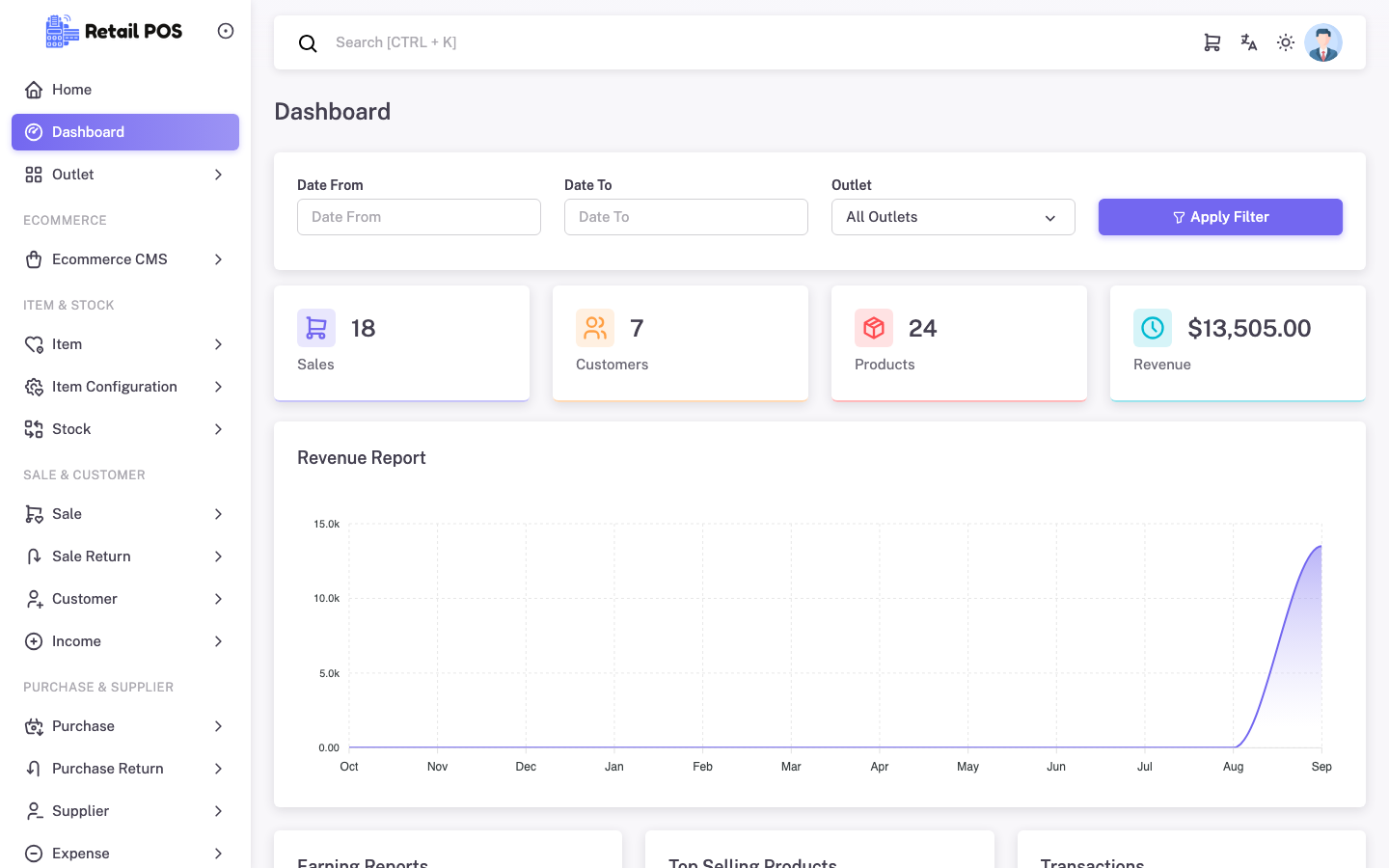Expand the Customer menu
The height and width of the screenshot is (868, 1389).
point(125,599)
